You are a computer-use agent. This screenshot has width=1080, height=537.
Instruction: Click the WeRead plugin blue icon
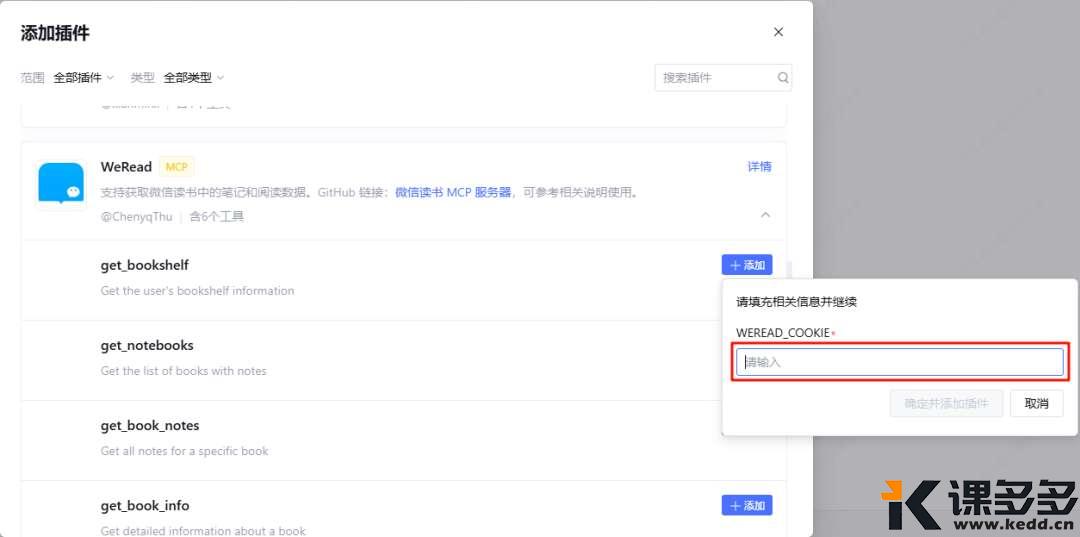(x=61, y=183)
